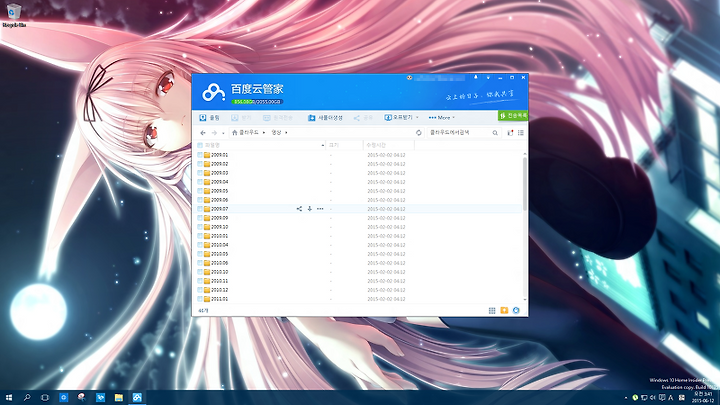Open the green transfer list button
This screenshot has height=405, width=720.
pyautogui.click(x=513, y=116)
